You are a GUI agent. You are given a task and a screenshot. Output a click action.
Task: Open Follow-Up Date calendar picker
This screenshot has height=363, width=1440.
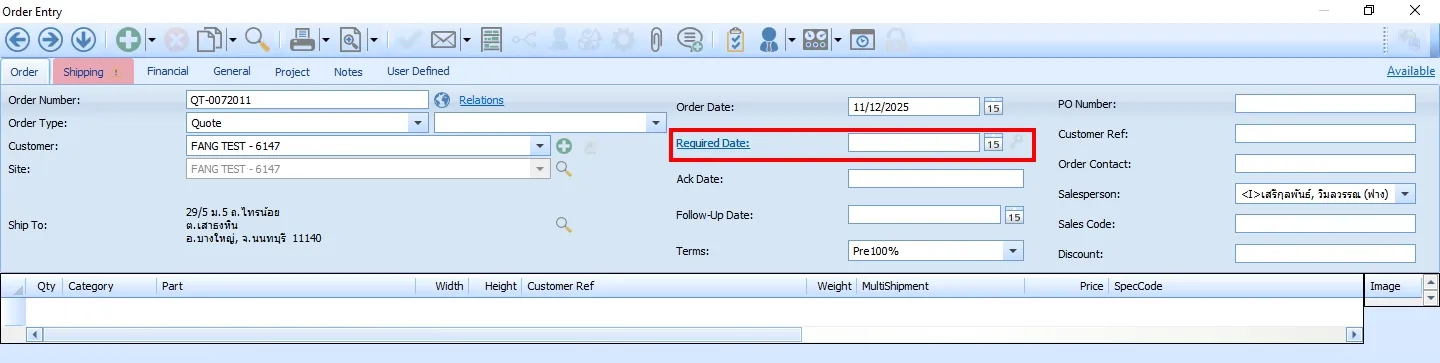[x=1014, y=215]
